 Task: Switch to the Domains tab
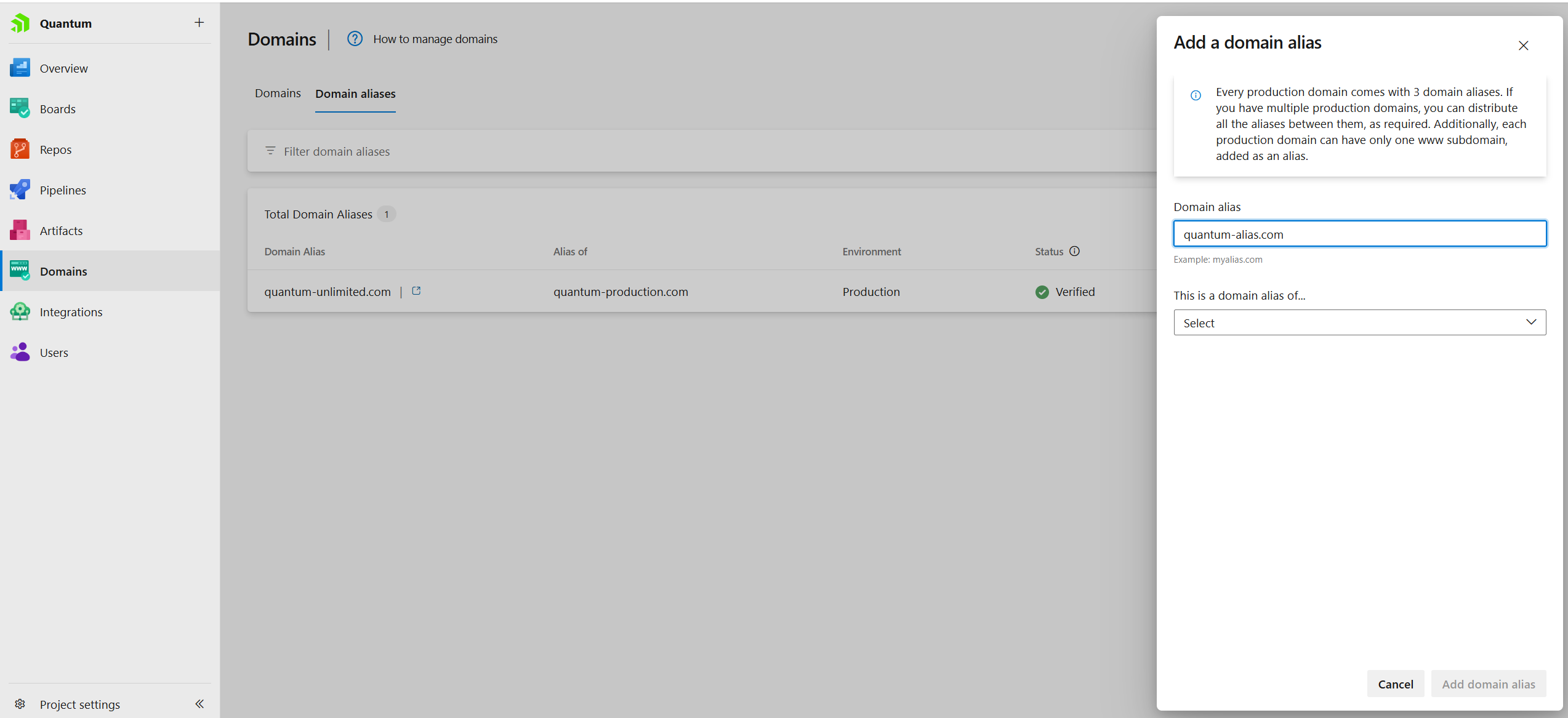coord(278,94)
